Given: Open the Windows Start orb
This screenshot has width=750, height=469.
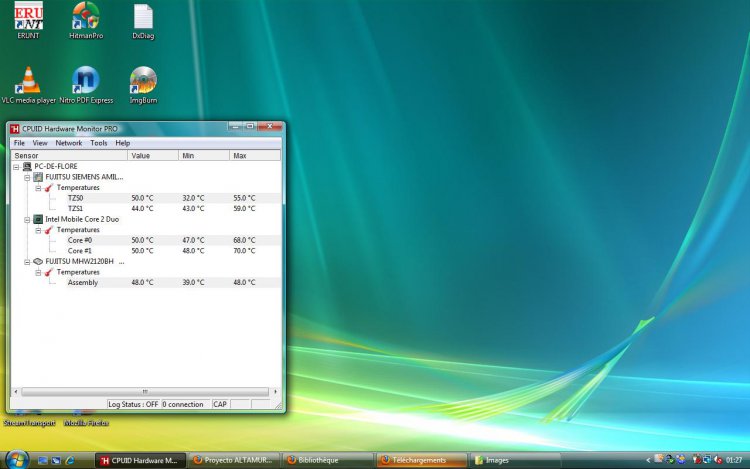Looking at the screenshot, I should click(17, 459).
